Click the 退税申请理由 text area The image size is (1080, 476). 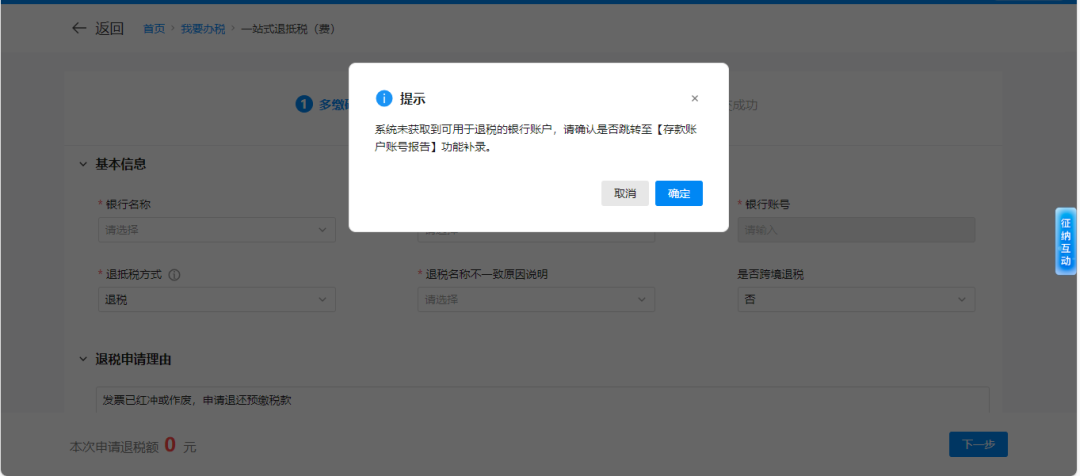543,401
